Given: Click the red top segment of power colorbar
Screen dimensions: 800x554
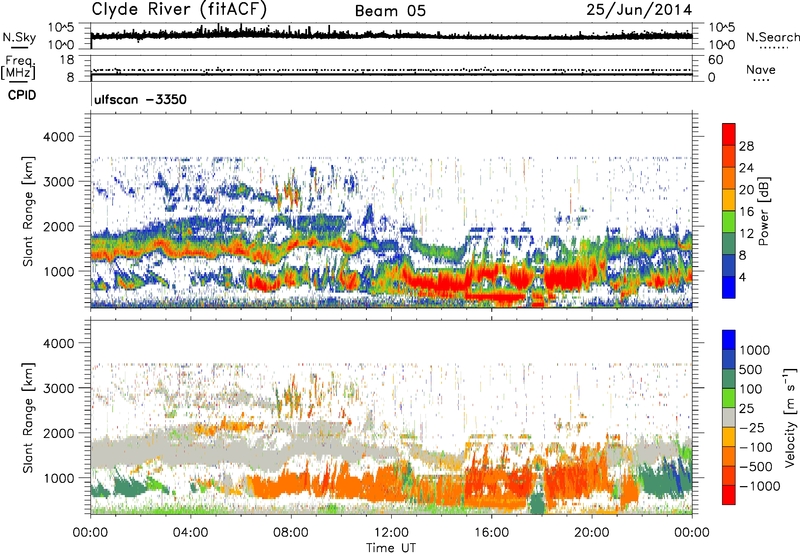Looking at the screenshot, I should 729,134.
